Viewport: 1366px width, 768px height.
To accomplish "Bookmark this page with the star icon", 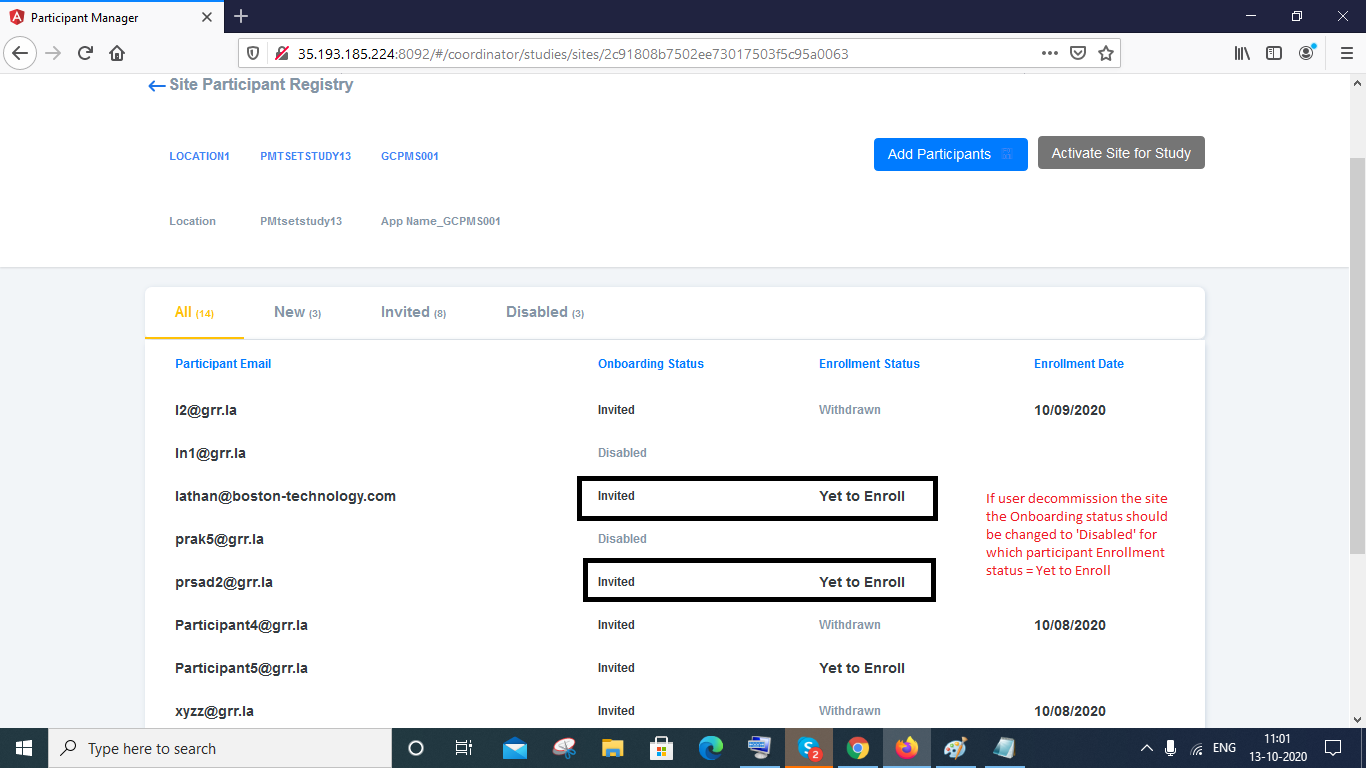I will pos(1106,53).
